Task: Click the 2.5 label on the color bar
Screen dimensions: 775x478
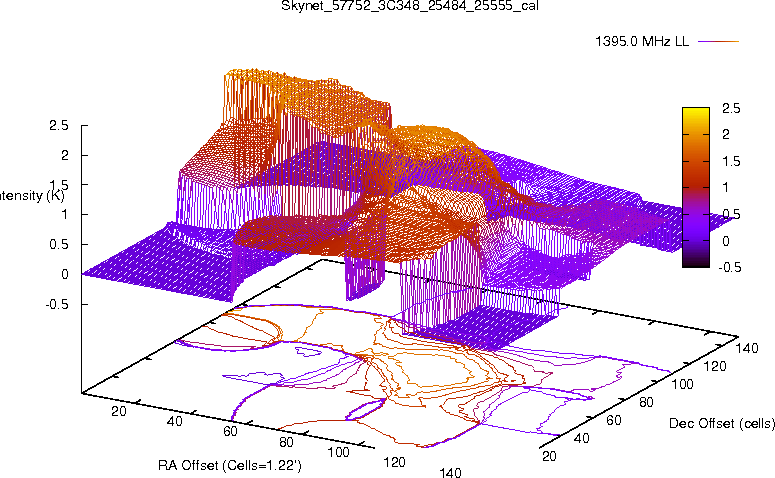Action: coord(731,108)
